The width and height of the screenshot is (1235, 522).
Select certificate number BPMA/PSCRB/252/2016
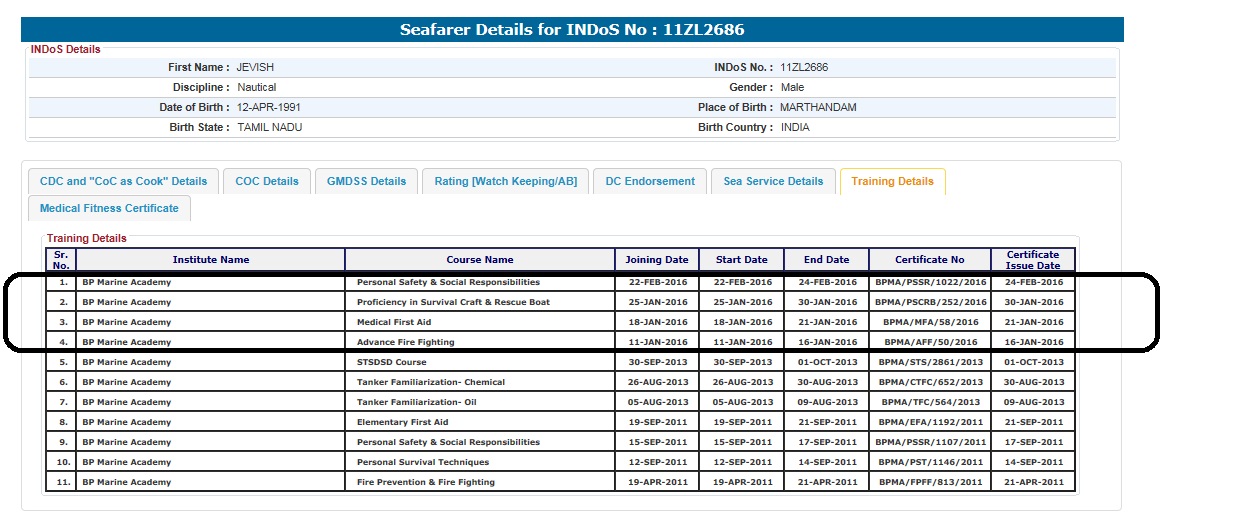930,302
